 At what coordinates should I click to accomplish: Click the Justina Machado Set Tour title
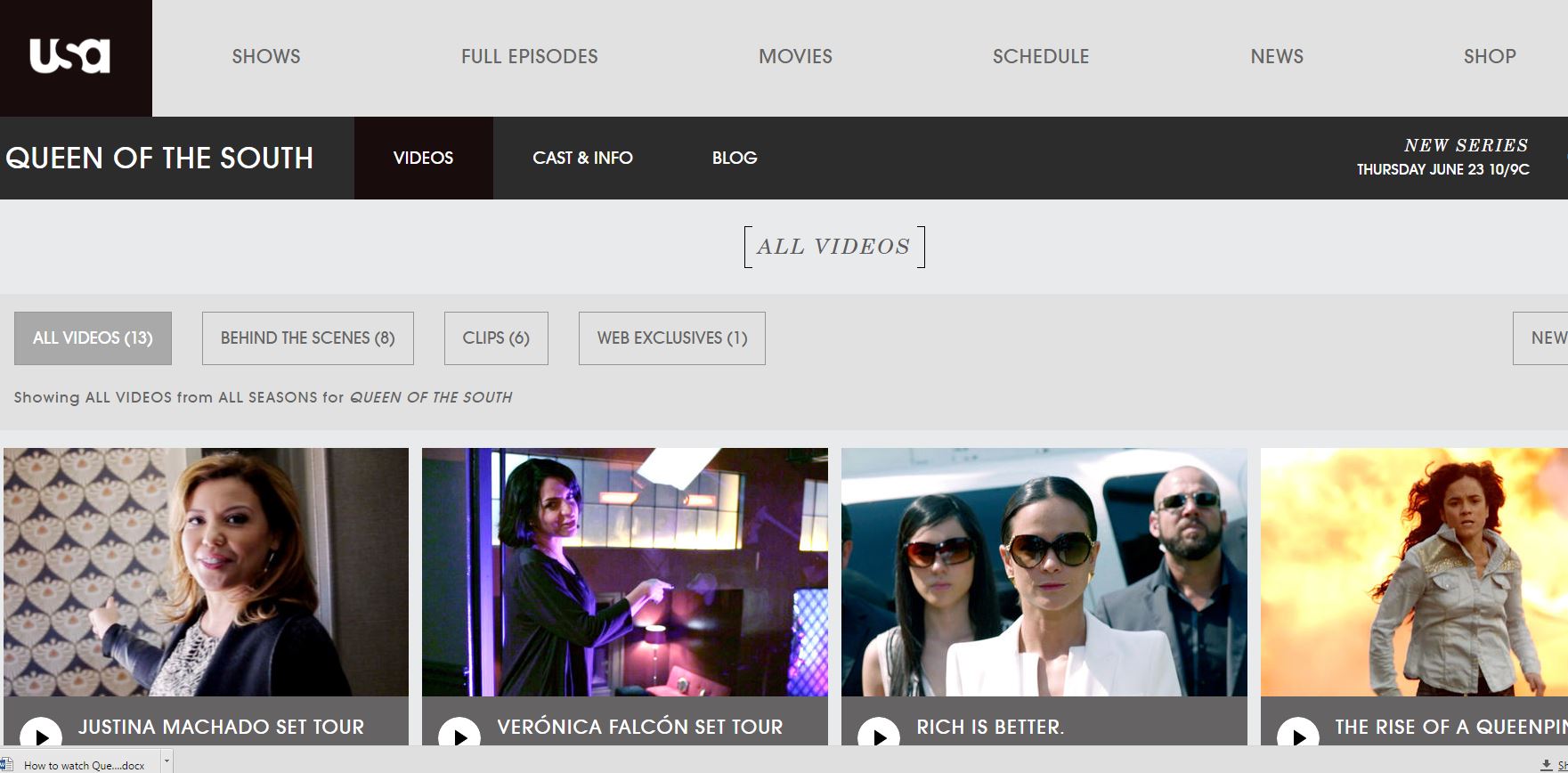(x=221, y=727)
